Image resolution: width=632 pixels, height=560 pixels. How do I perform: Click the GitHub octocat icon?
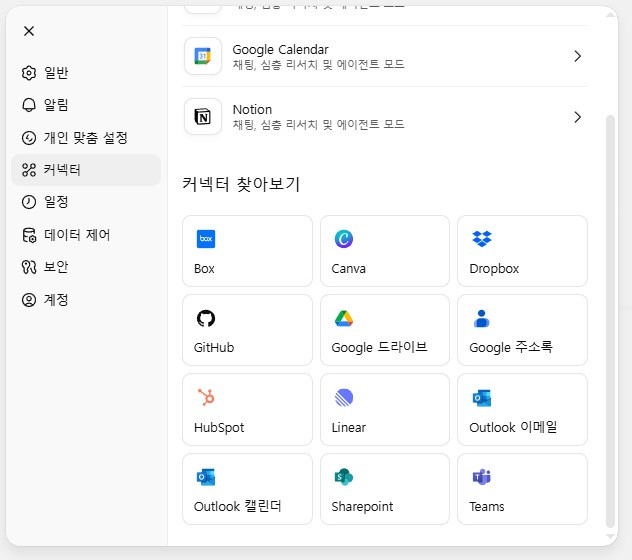pyautogui.click(x=206, y=319)
